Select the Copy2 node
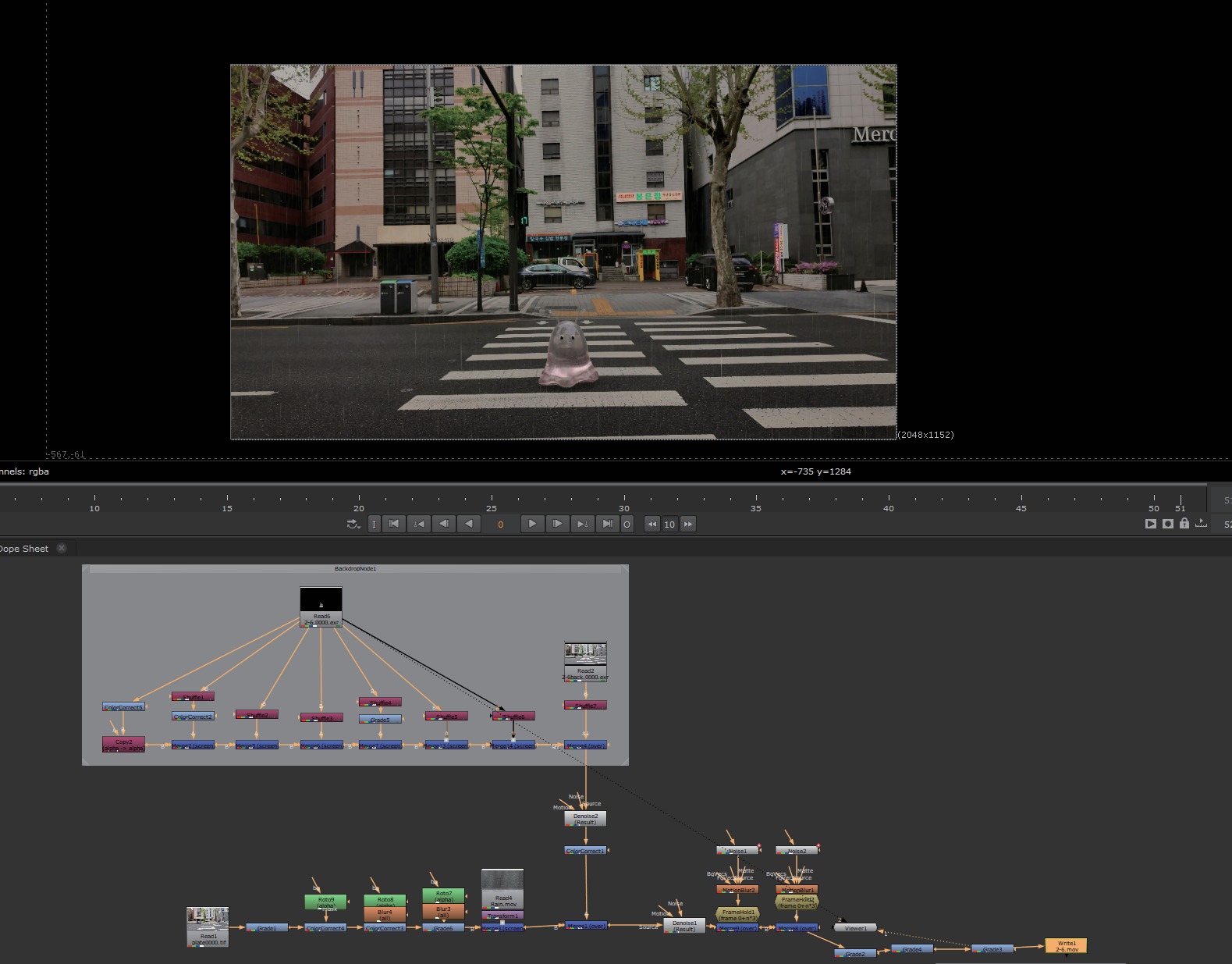Viewport: 1232px width, 964px height. (123, 745)
